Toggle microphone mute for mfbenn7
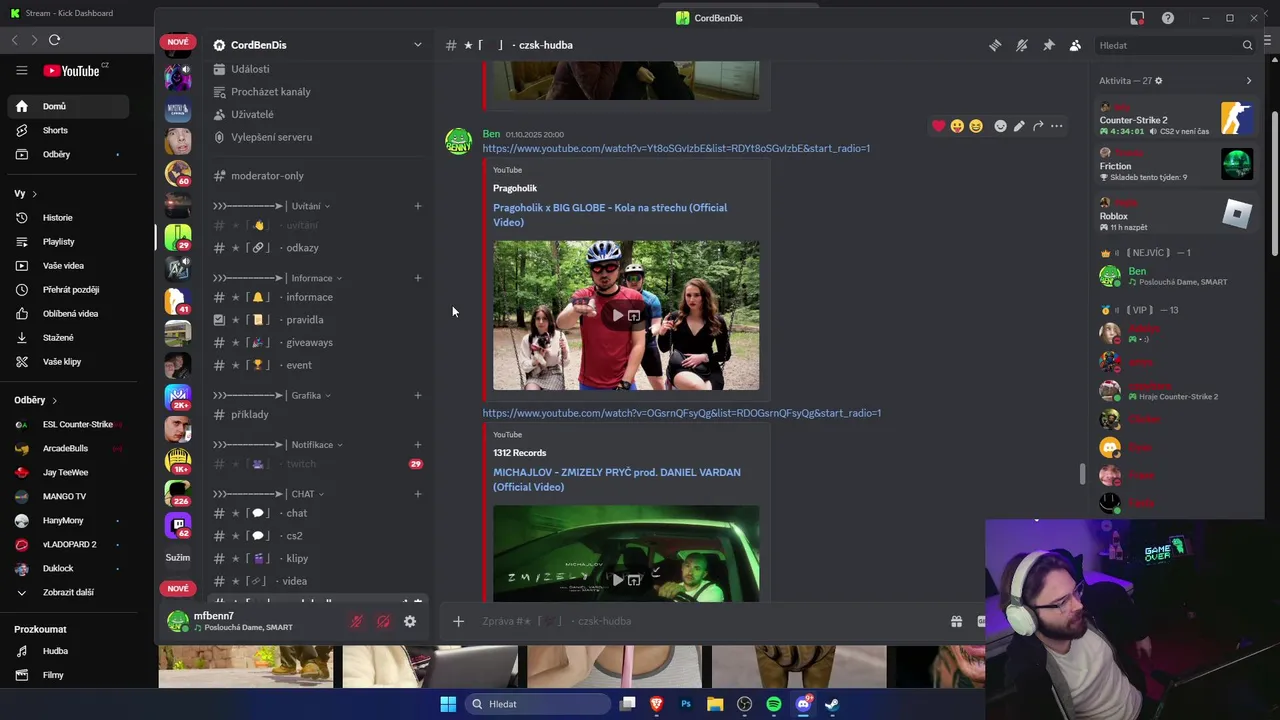The image size is (1280, 720). click(356, 621)
